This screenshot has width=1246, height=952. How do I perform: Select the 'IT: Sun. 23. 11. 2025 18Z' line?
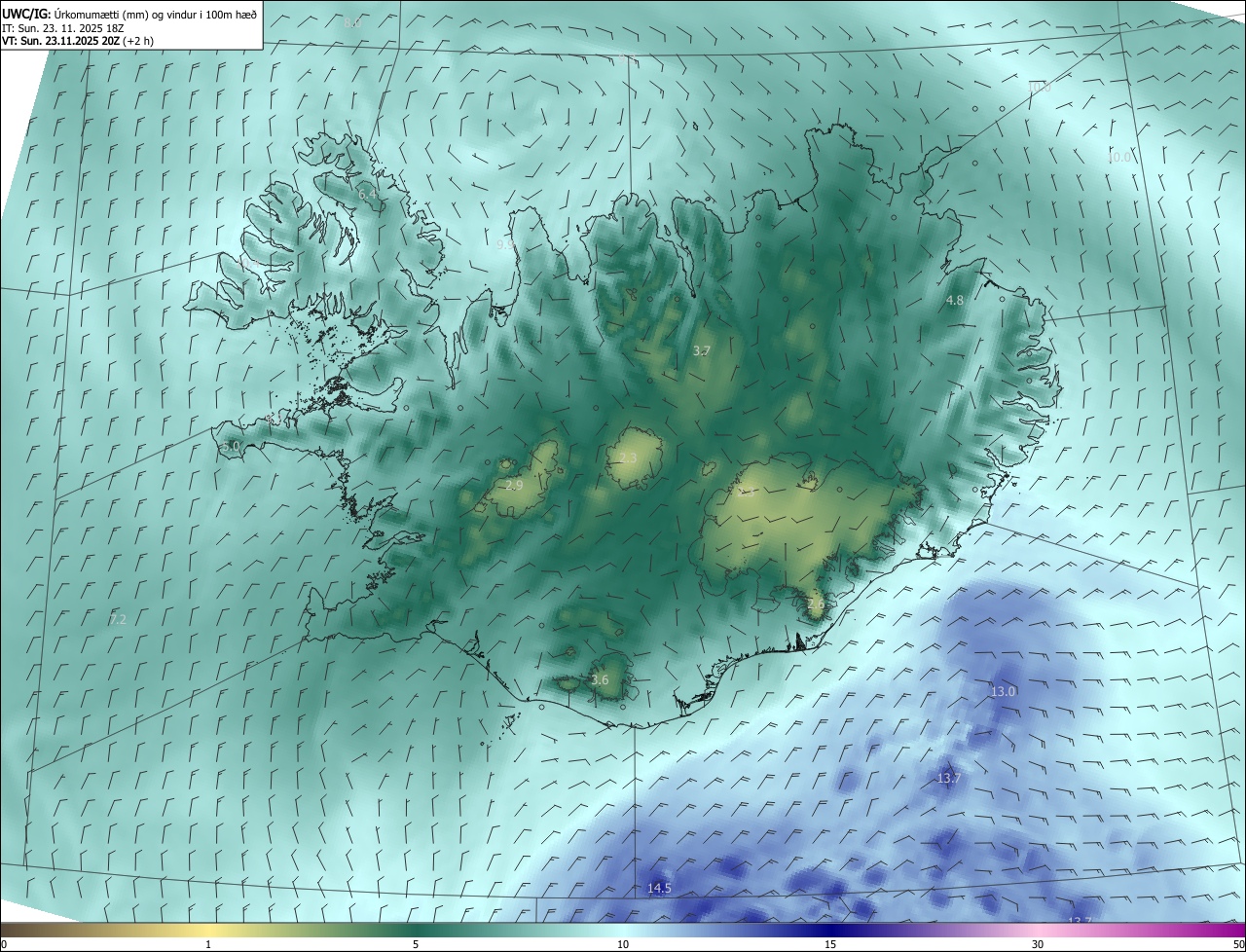61,28
